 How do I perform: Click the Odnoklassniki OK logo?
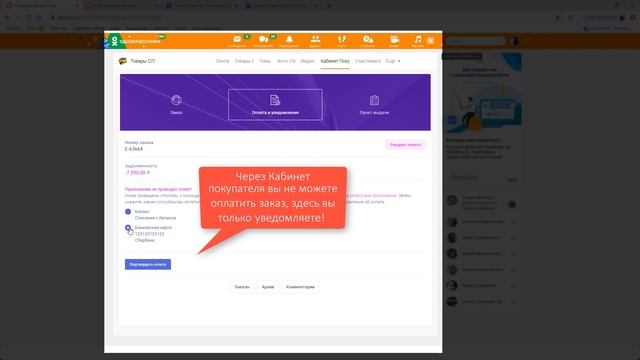pyautogui.click(x=115, y=41)
